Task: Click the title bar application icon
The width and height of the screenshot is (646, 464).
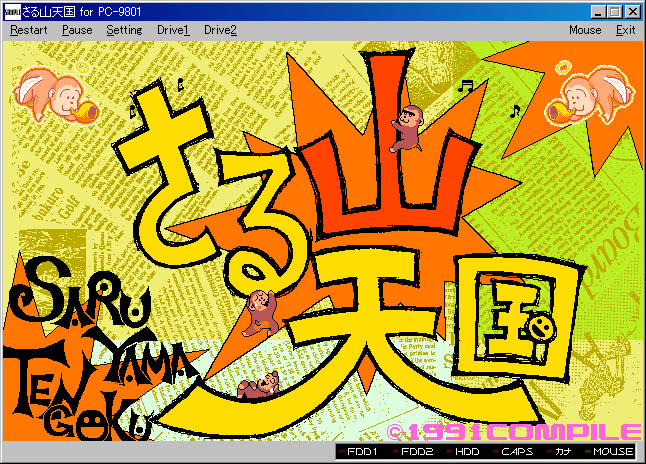Action: tap(12, 12)
